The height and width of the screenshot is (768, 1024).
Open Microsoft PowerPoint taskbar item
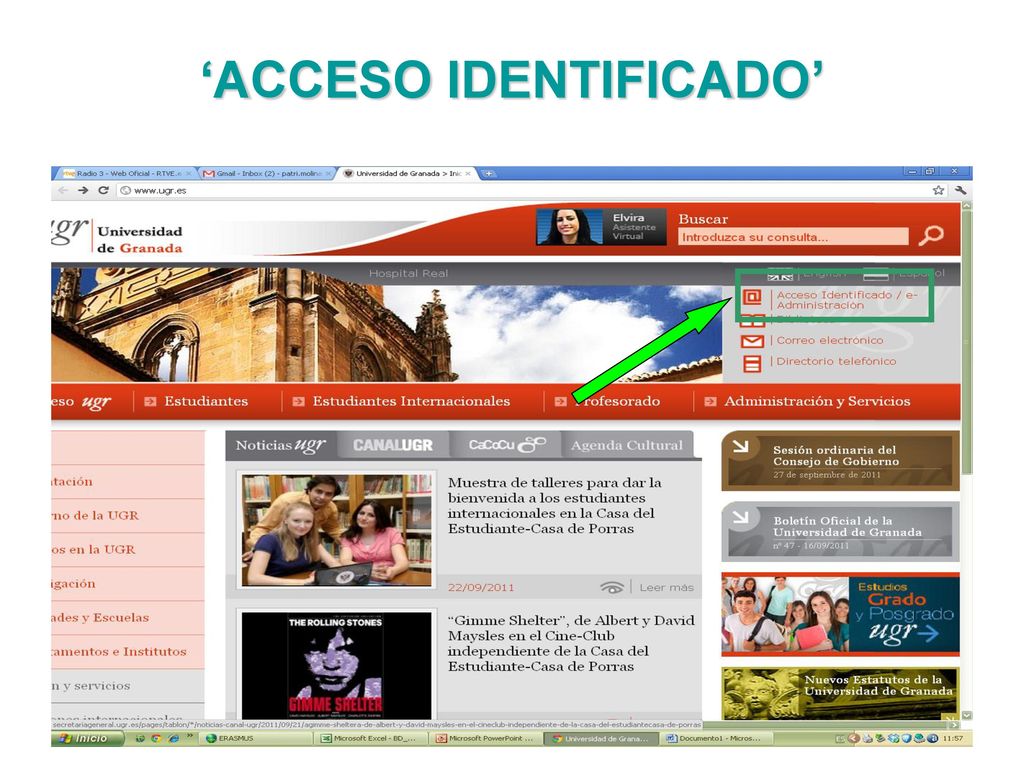(485, 739)
